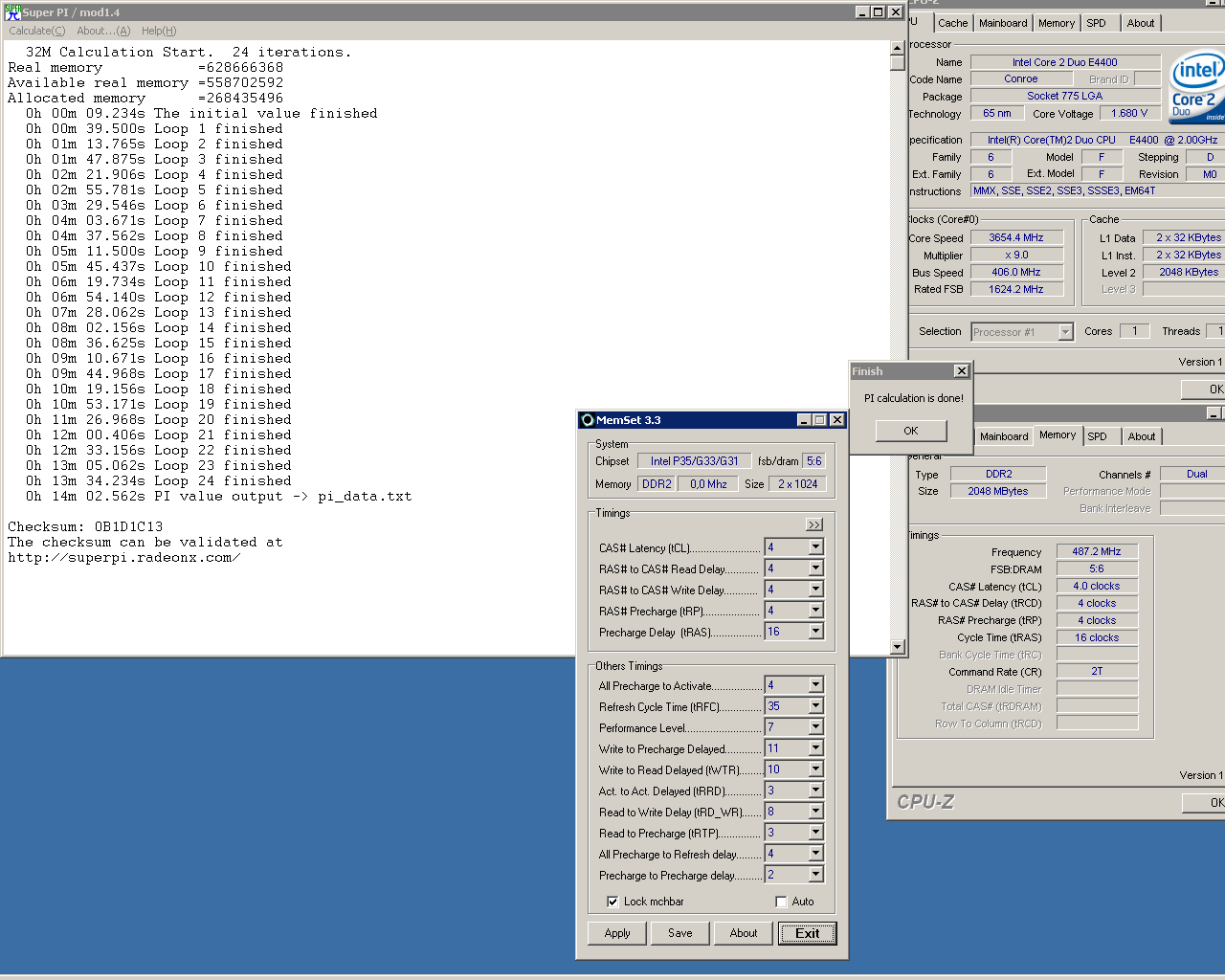
Task: Click the Intel Core 2 Duo logo
Action: [x=1198, y=88]
